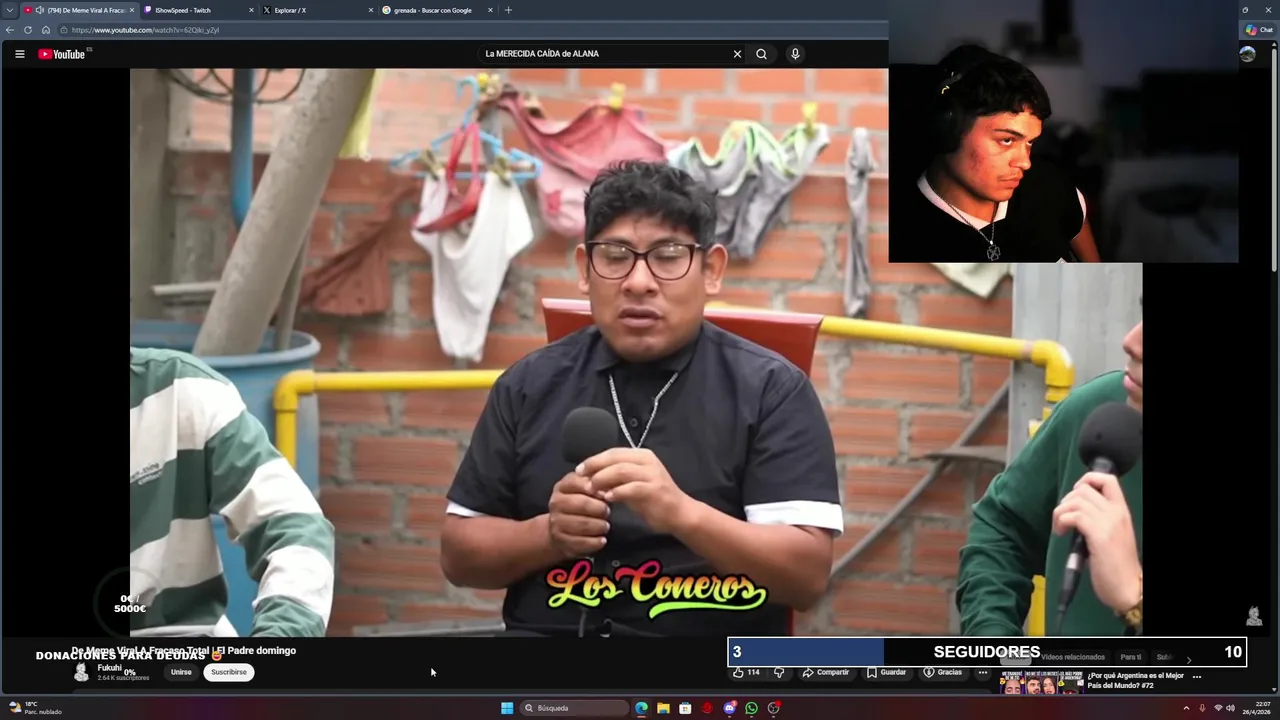Open the Fukuhi channel avatar
Screen dimensions: 1280x720
pyautogui.click(x=82, y=672)
